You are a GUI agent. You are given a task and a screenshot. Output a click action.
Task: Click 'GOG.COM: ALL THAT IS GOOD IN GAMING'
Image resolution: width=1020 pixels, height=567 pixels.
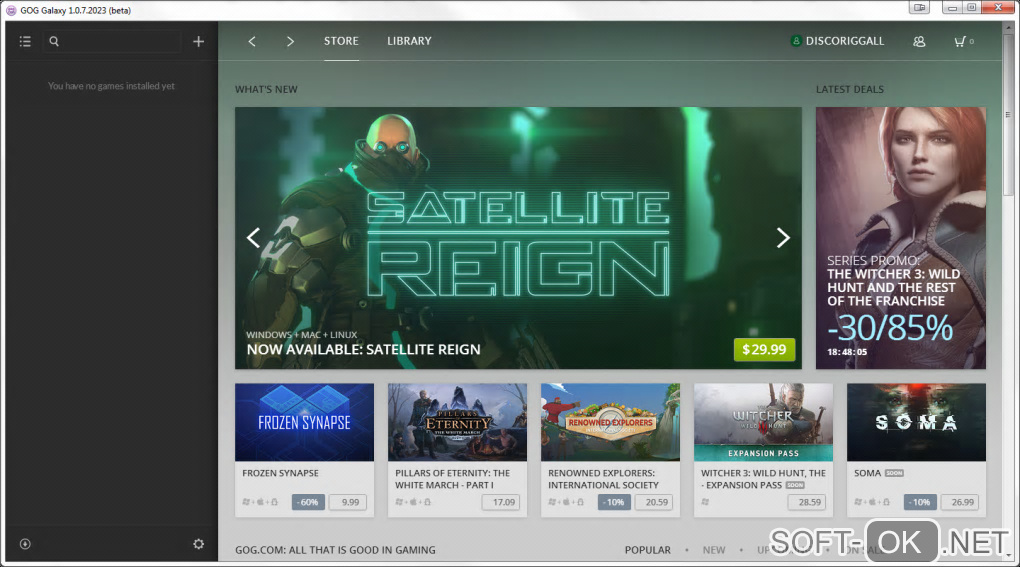click(335, 549)
